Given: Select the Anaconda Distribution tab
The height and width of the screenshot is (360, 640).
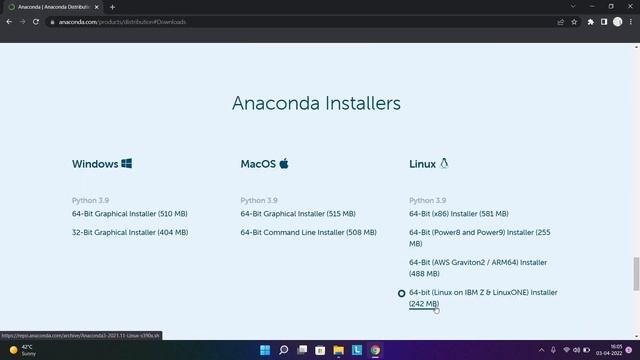Looking at the screenshot, I should [53, 7].
